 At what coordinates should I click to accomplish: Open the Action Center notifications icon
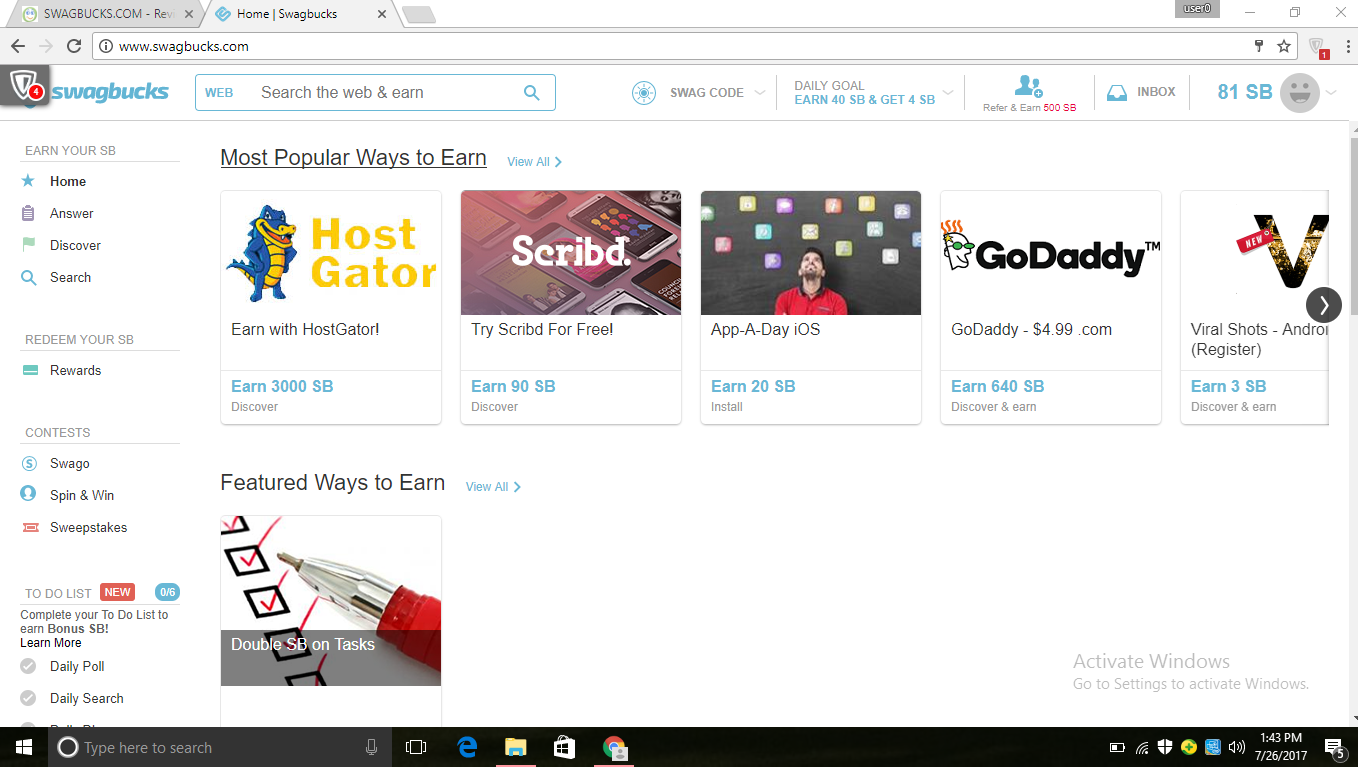[x=1335, y=748]
